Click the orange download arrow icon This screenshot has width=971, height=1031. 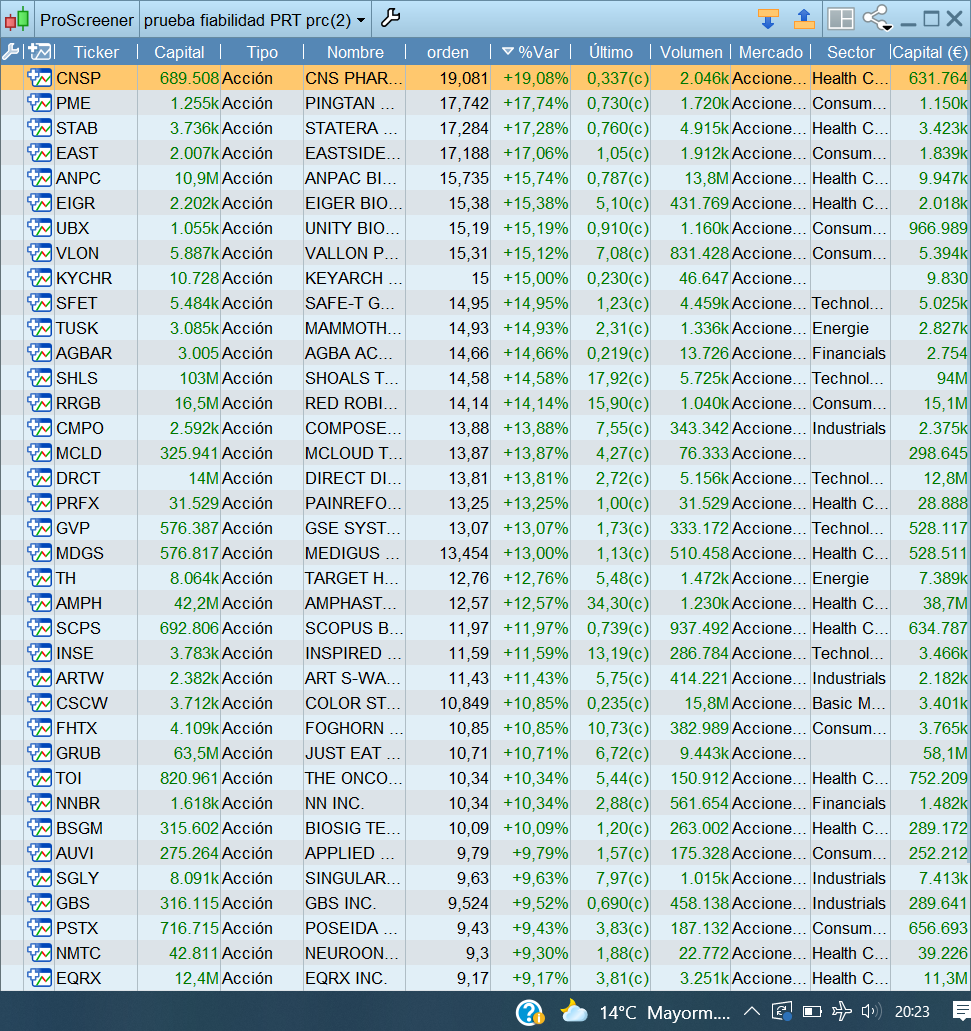click(x=768, y=19)
